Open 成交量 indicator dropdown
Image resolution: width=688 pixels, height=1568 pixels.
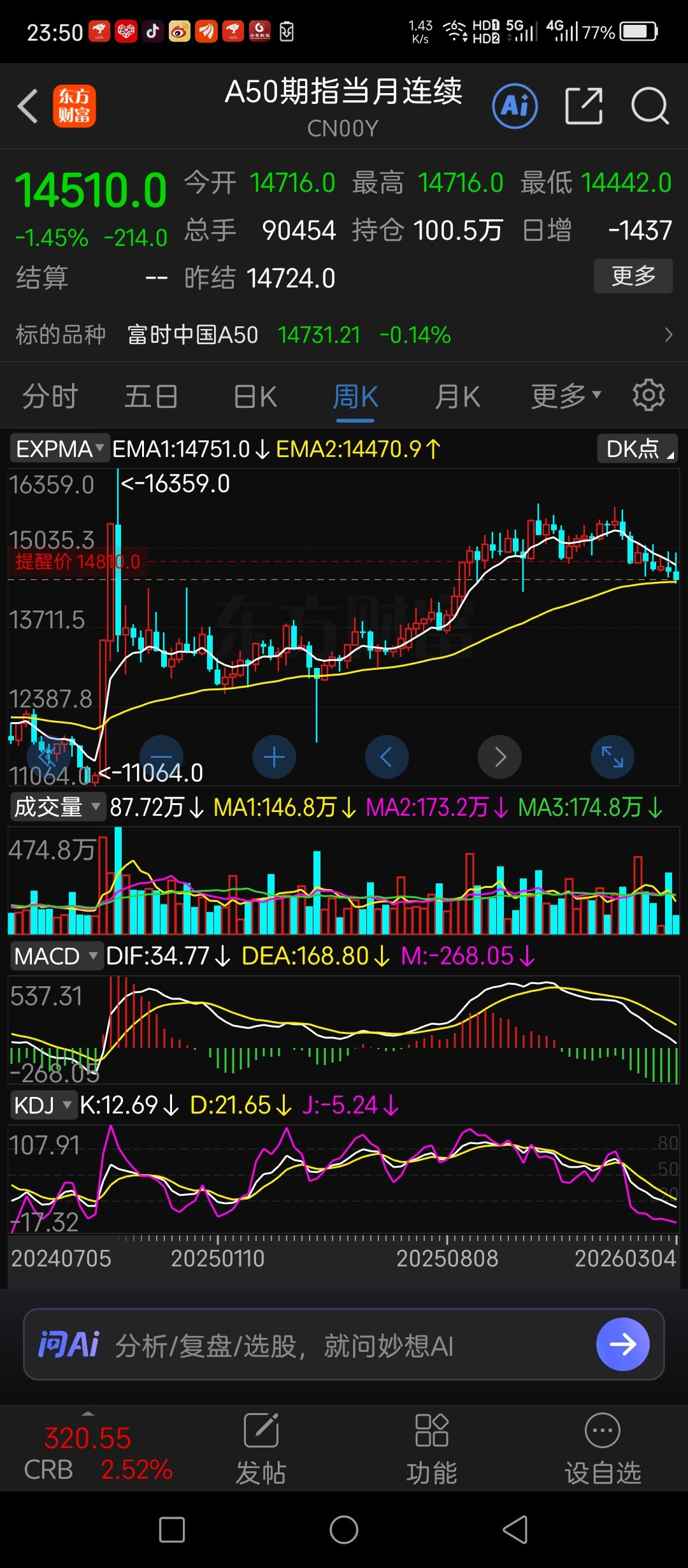pos(57,807)
